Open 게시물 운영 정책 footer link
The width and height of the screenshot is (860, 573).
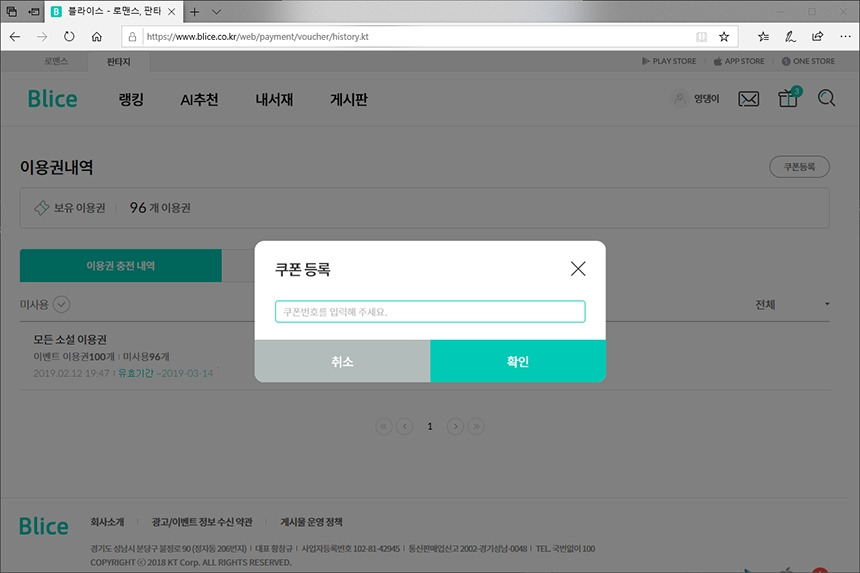[311, 522]
